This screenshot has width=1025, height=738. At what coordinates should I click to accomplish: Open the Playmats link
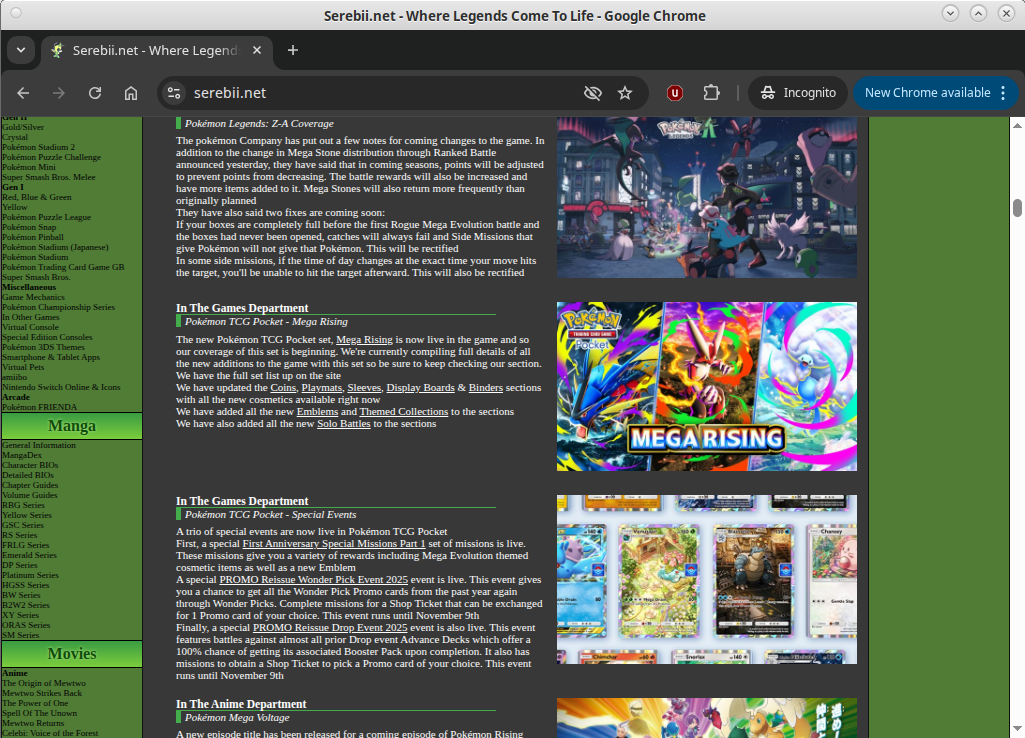322,388
